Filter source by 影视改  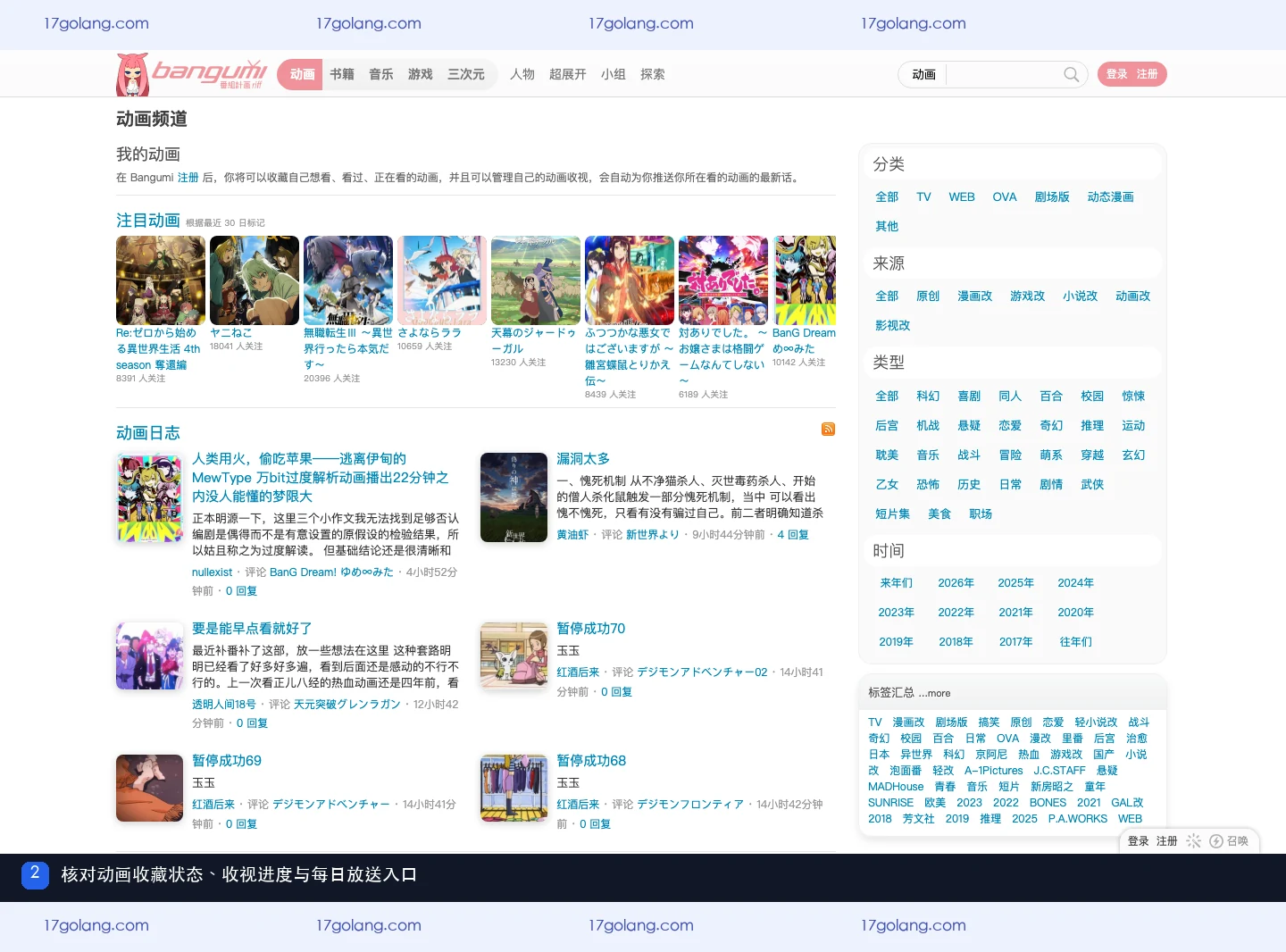point(892,326)
